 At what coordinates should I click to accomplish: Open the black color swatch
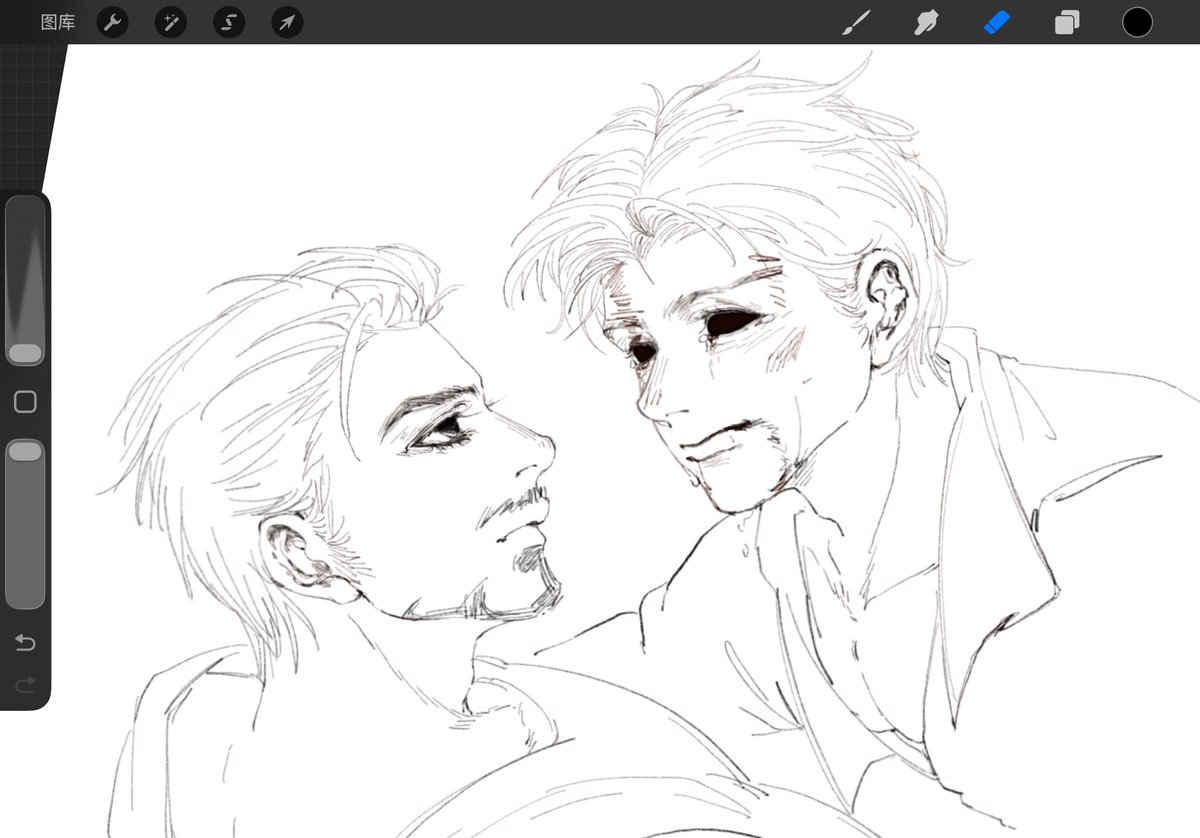tap(1137, 22)
